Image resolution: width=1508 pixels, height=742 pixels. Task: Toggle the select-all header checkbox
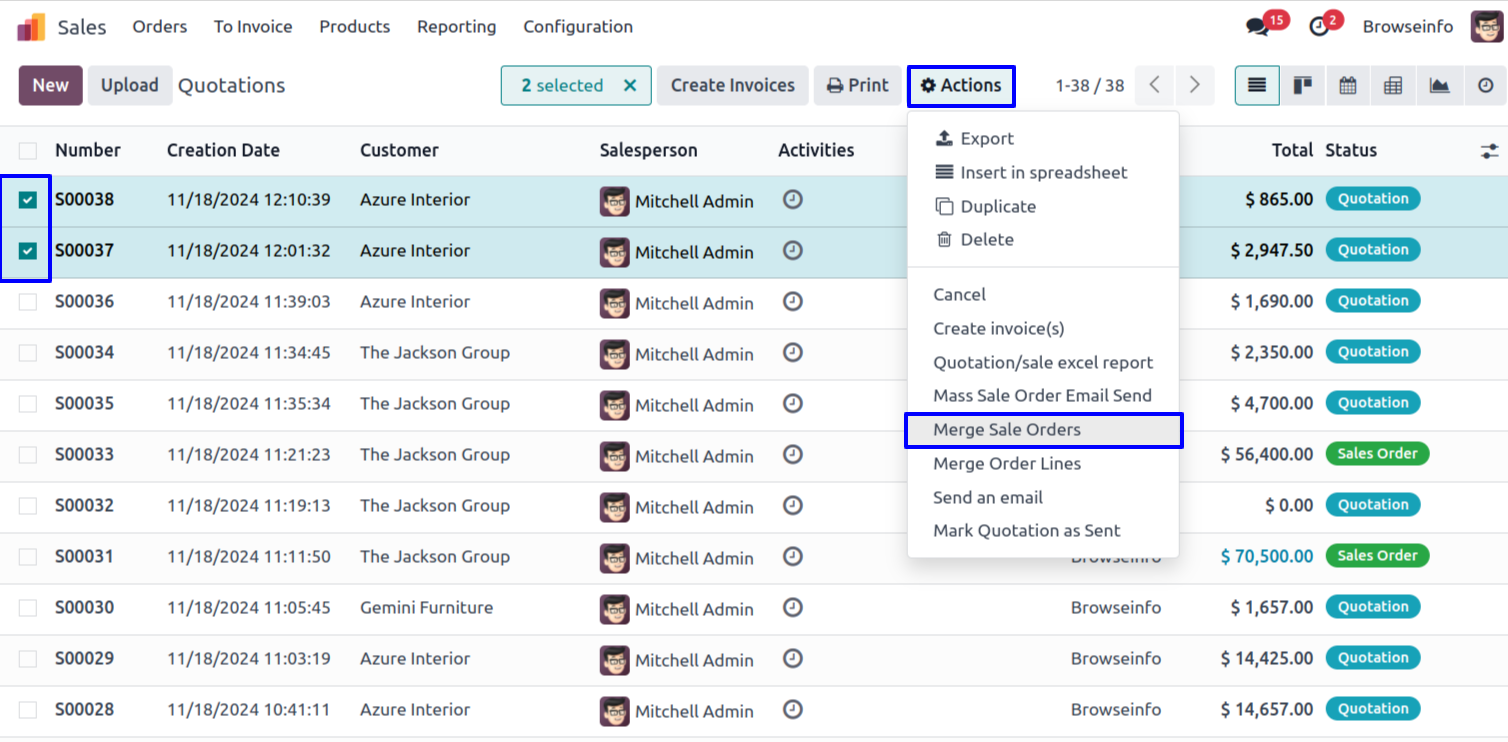pos(28,151)
